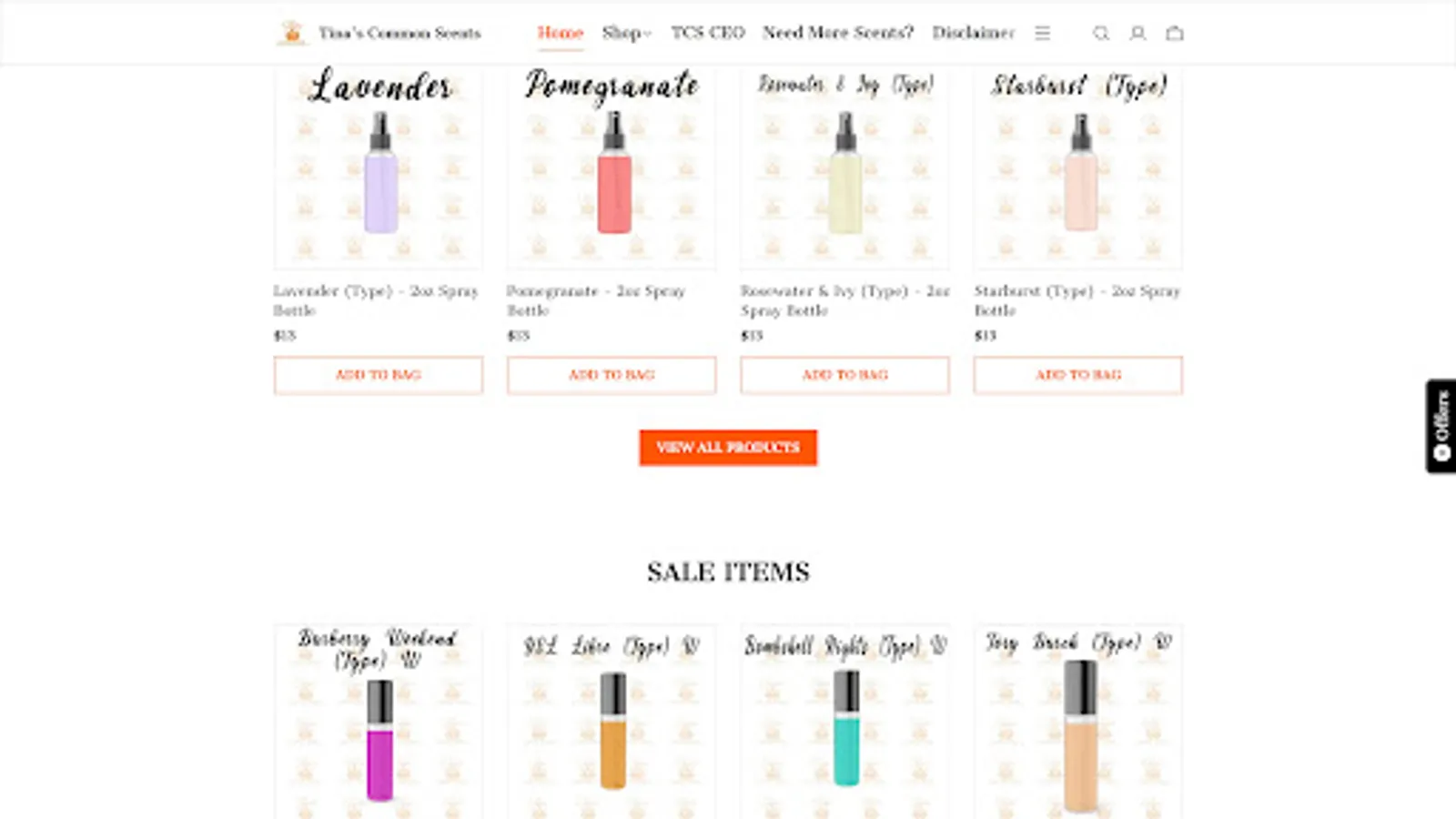Expand the Shop dropdown menu
Screen dimensions: 1456x819
tap(627, 33)
